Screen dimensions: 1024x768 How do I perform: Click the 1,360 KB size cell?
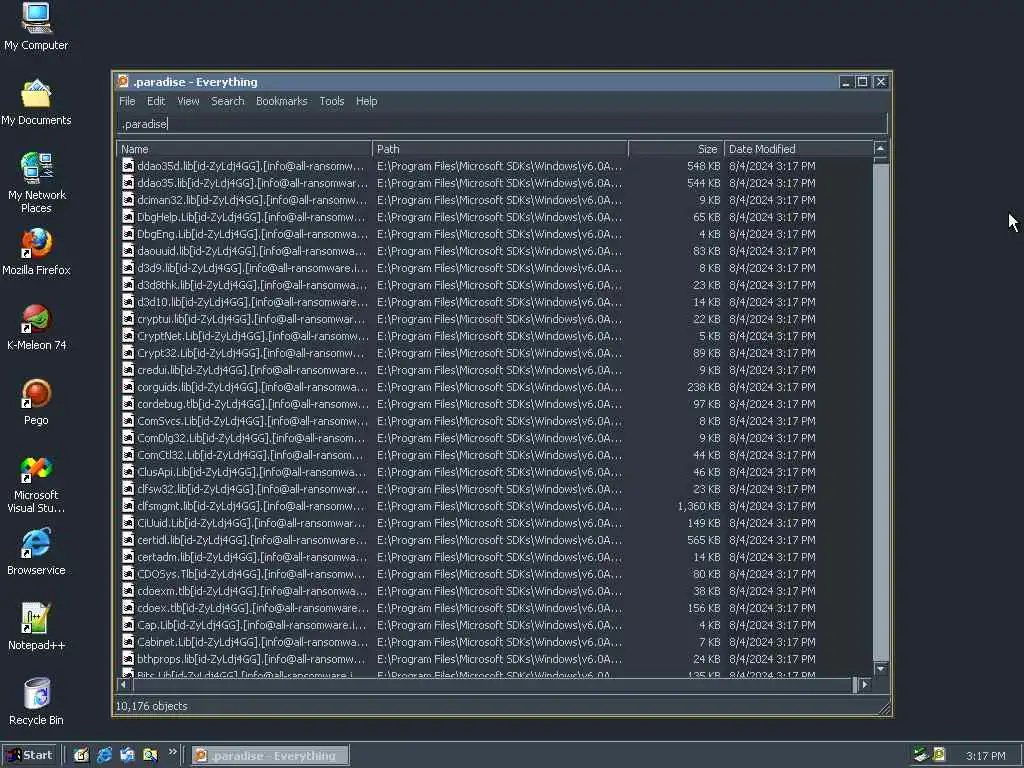coord(699,505)
